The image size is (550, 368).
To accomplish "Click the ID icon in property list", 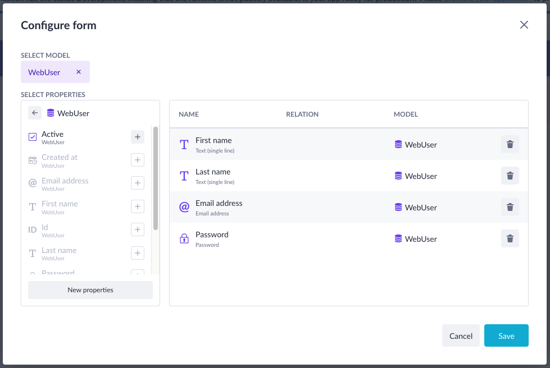I will click(32, 230).
